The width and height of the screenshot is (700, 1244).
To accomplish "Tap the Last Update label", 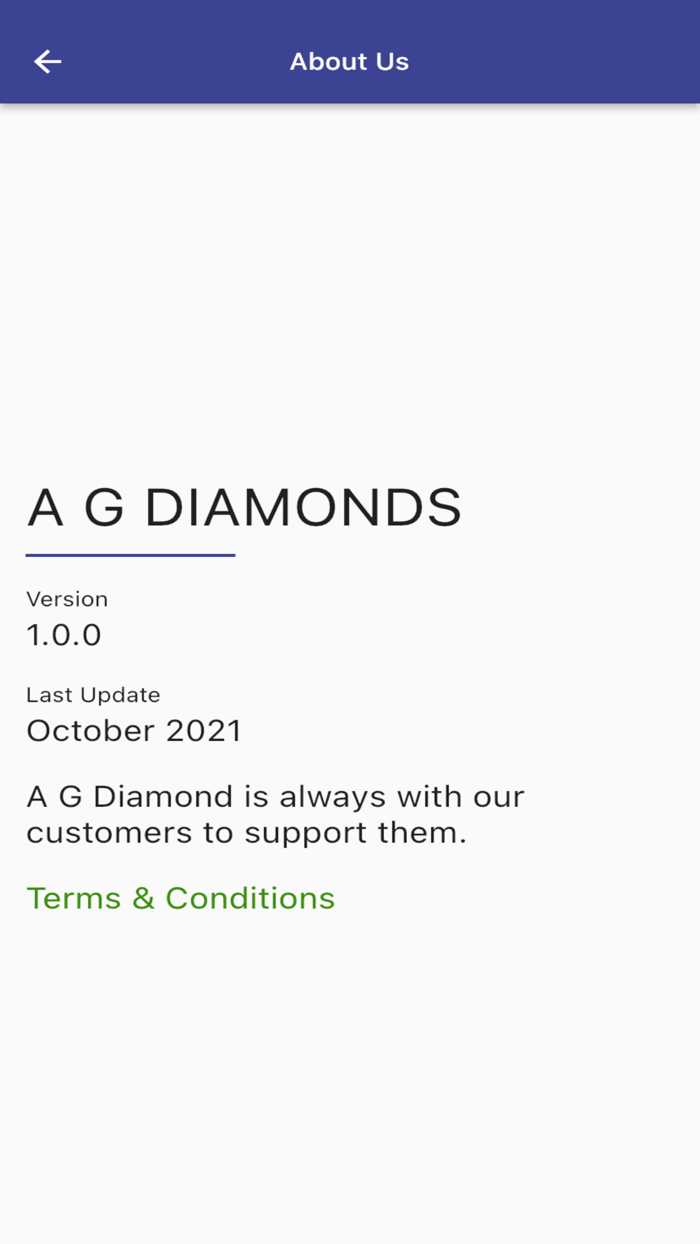I will pos(93,694).
